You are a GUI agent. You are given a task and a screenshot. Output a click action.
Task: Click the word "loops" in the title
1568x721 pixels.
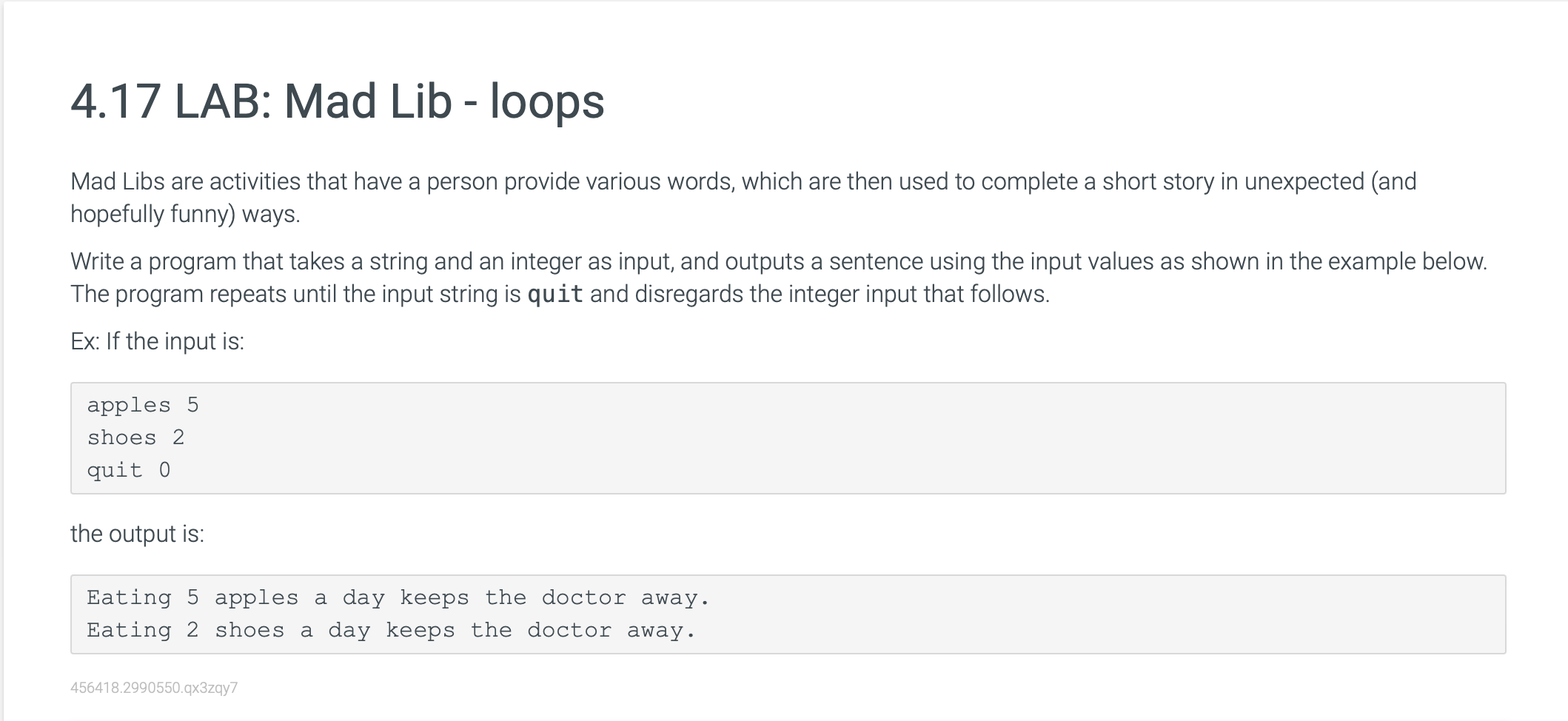click(x=547, y=101)
